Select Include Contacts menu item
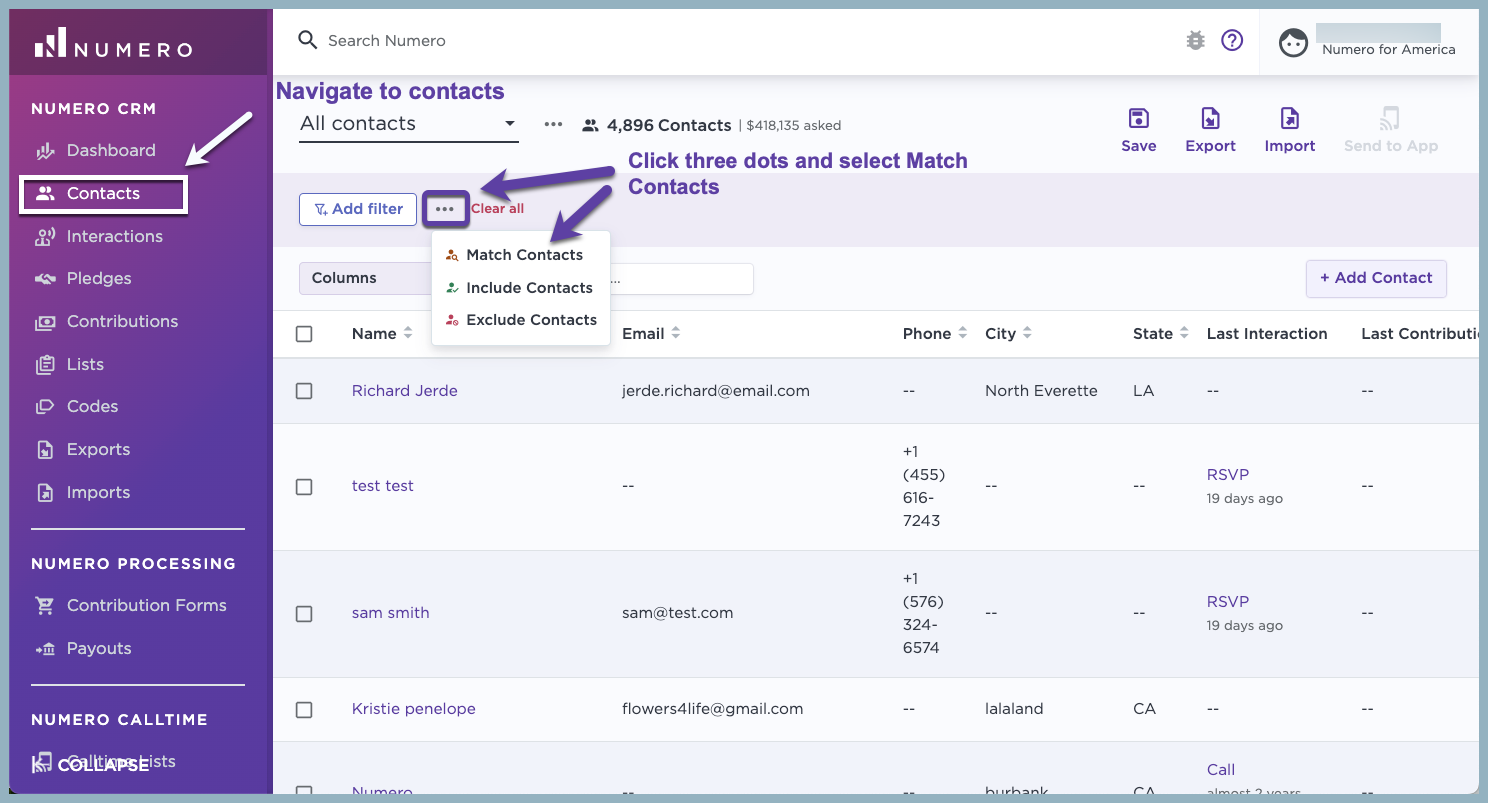The image size is (1488, 803). tap(521, 288)
